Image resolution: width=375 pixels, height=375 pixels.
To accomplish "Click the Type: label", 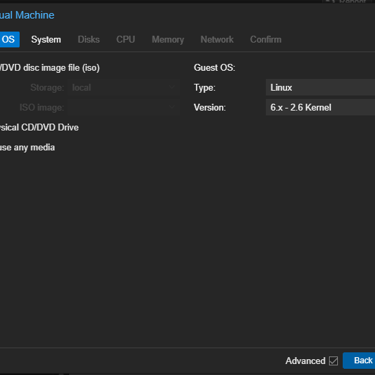I will pos(204,88).
